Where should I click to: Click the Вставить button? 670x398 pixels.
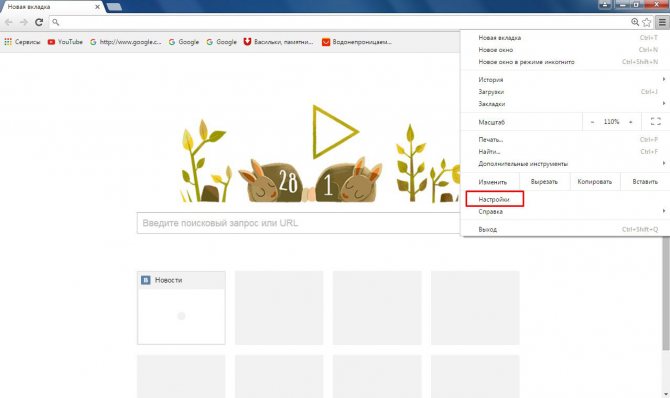(x=645, y=182)
